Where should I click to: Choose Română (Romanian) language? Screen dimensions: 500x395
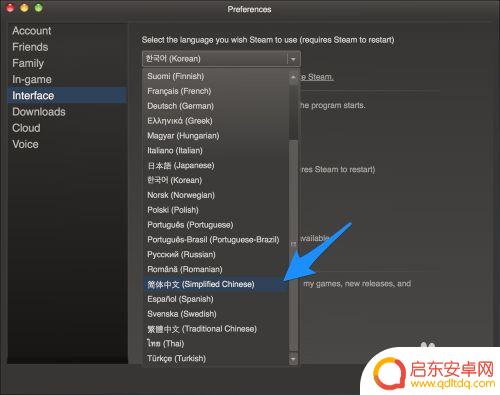click(216, 269)
